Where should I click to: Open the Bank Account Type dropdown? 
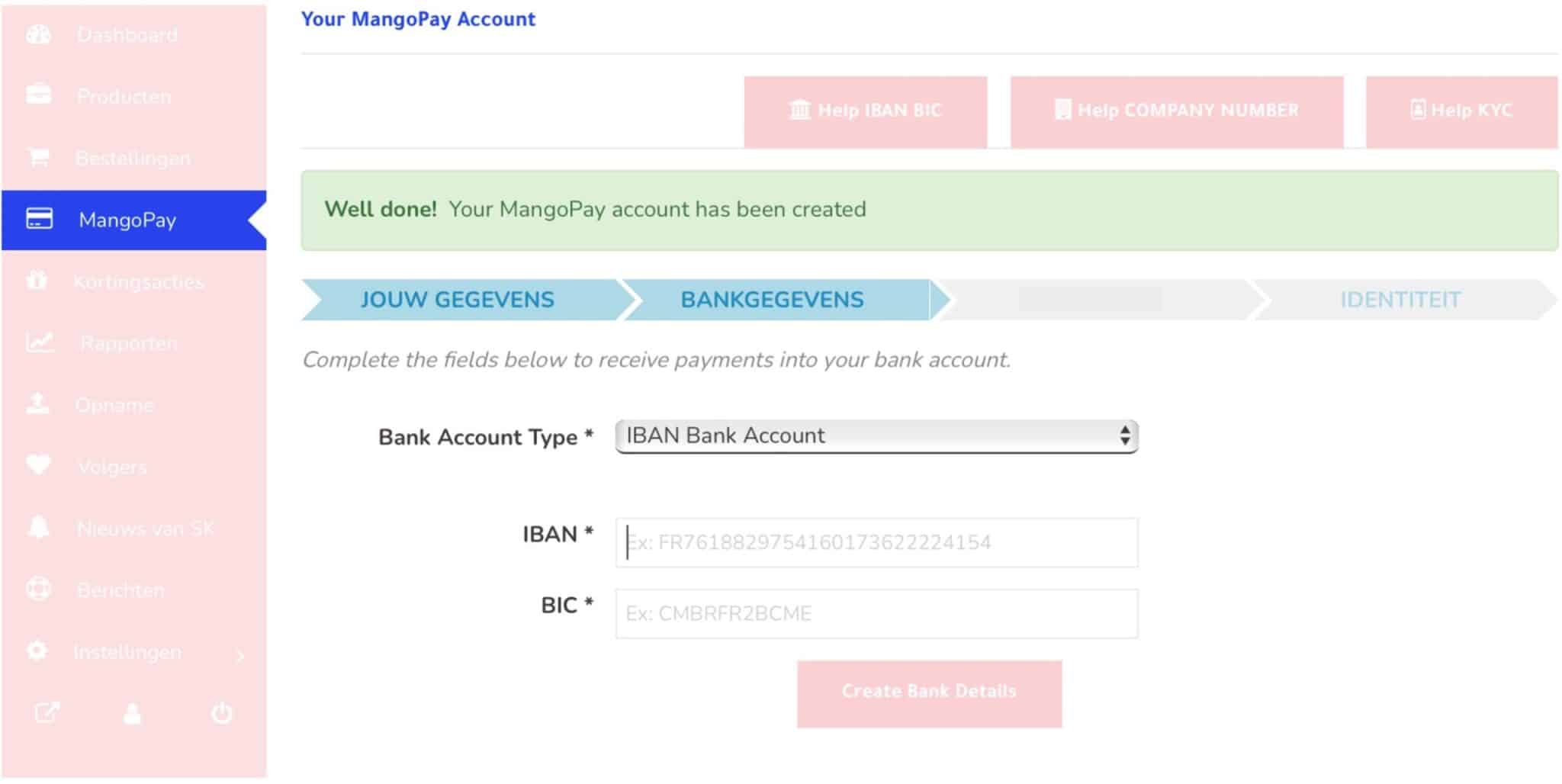(x=876, y=436)
